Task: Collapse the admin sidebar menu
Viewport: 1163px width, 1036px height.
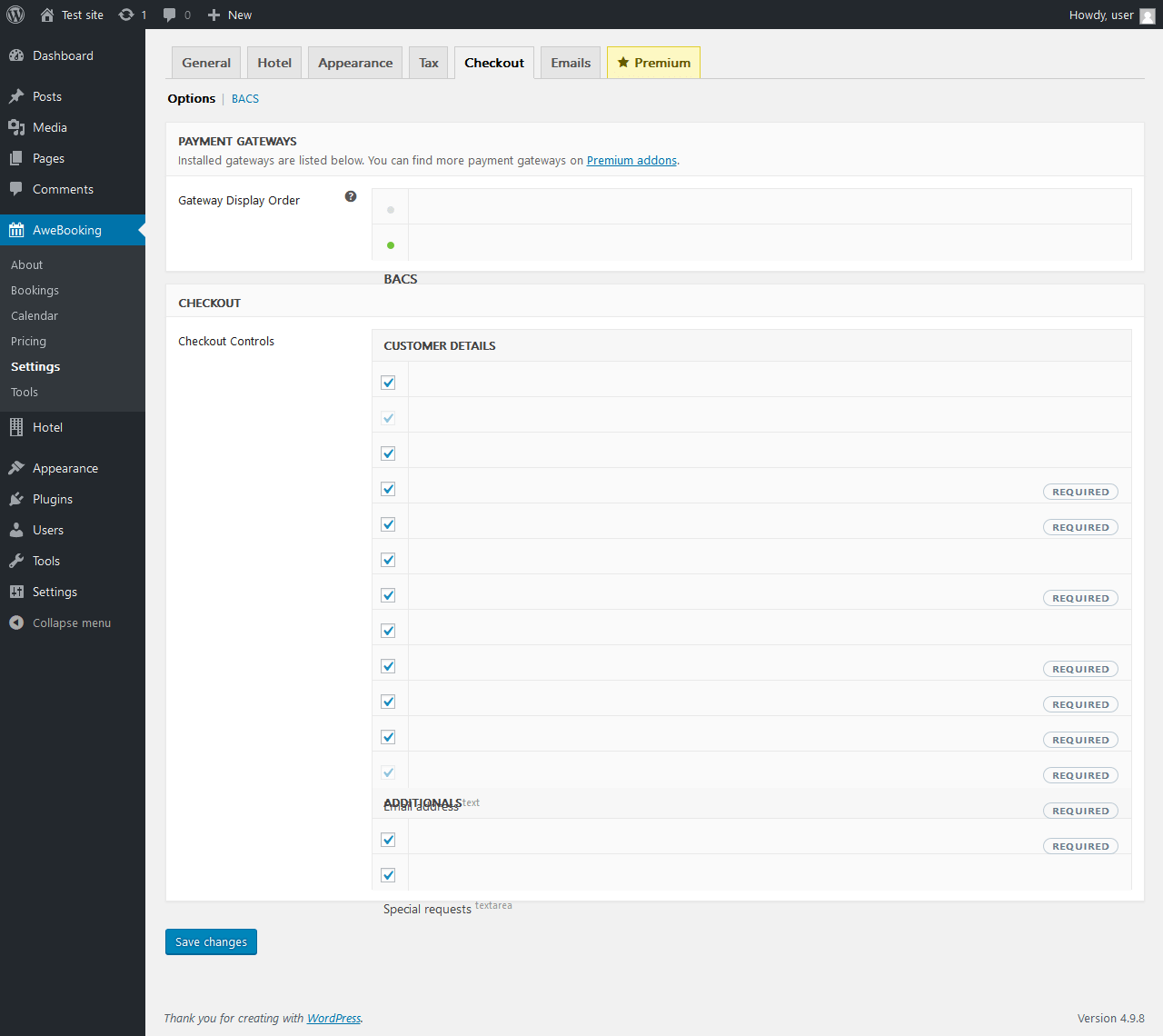Action: [x=71, y=623]
